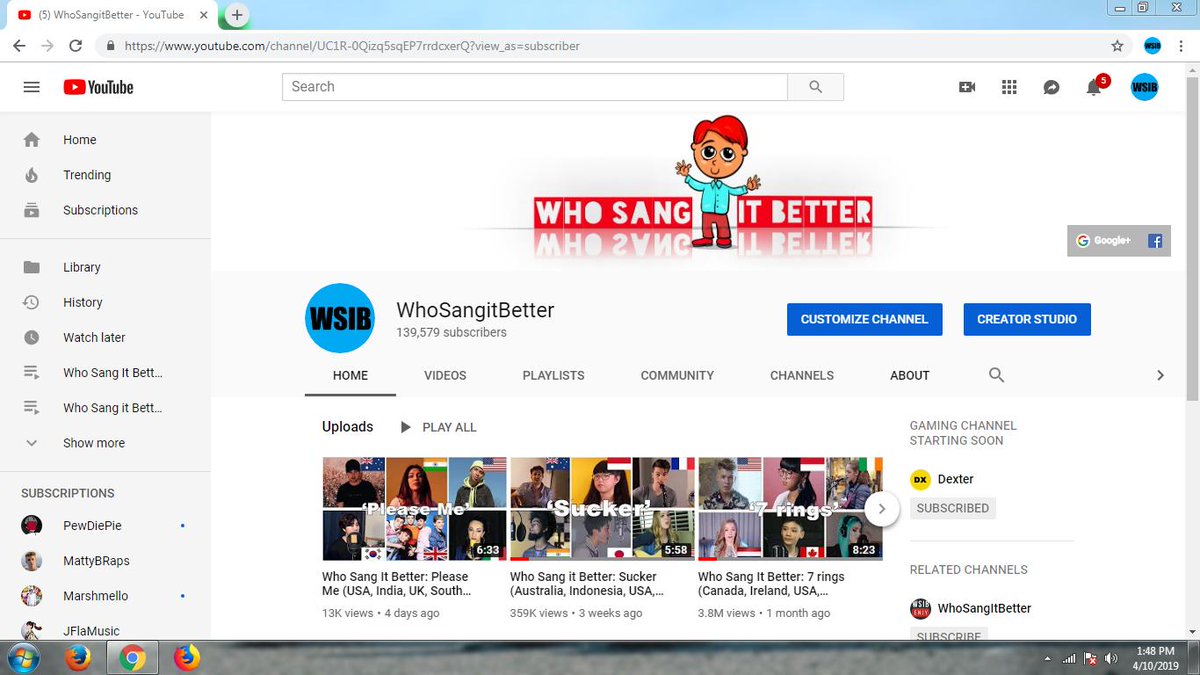Click PLAY ALL uploads
Image resolution: width=1200 pixels, height=675 pixels.
click(438, 427)
